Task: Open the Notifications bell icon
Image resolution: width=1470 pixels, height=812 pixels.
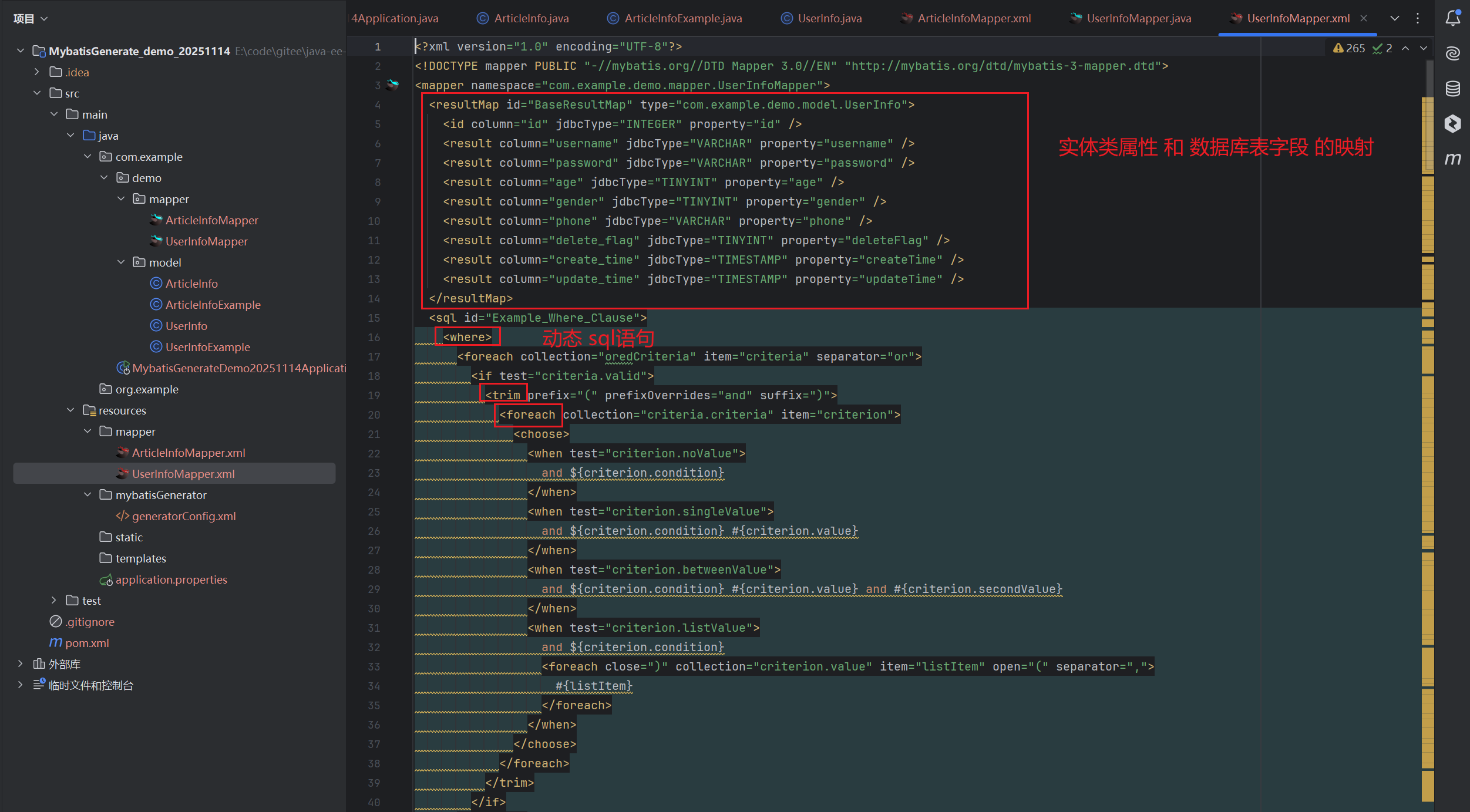Action: (x=1452, y=18)
